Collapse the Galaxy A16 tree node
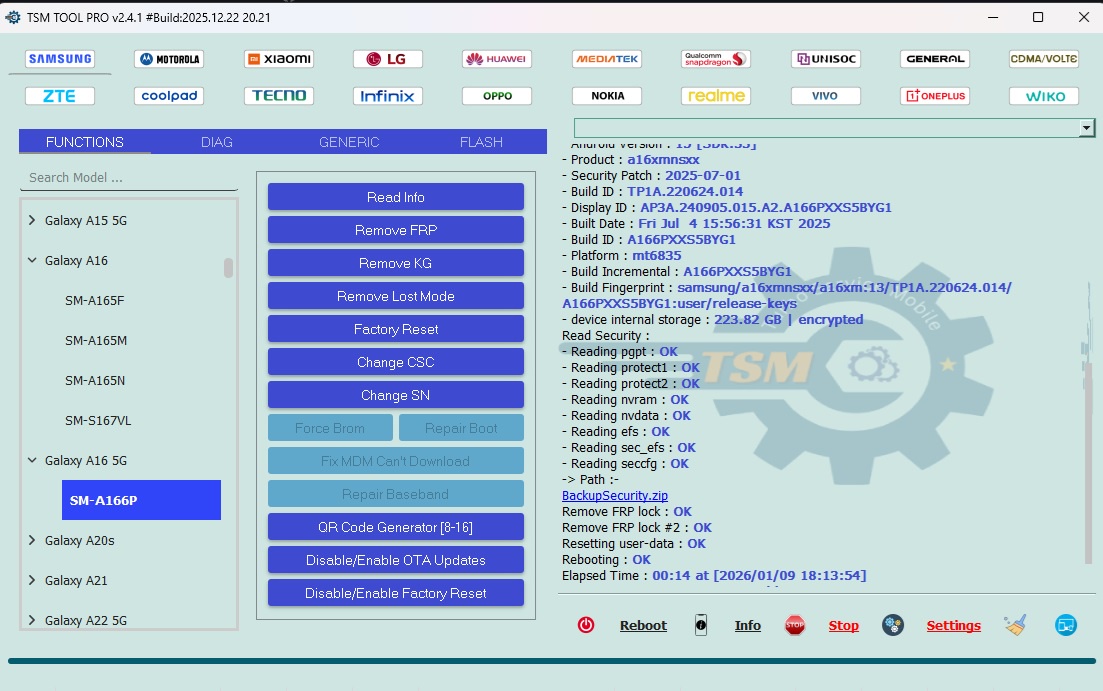The width and height of the screenshot is (1103, 691). [32, 261]
